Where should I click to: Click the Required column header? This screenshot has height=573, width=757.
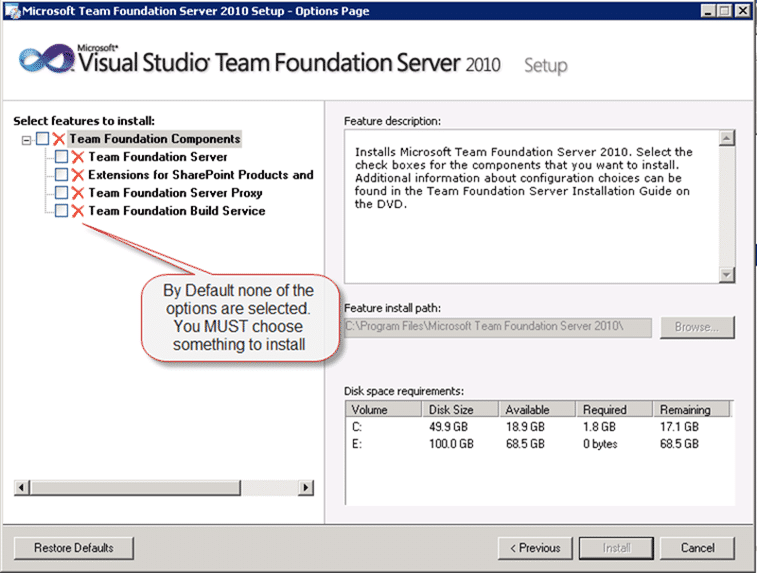[x=615, y=409]
